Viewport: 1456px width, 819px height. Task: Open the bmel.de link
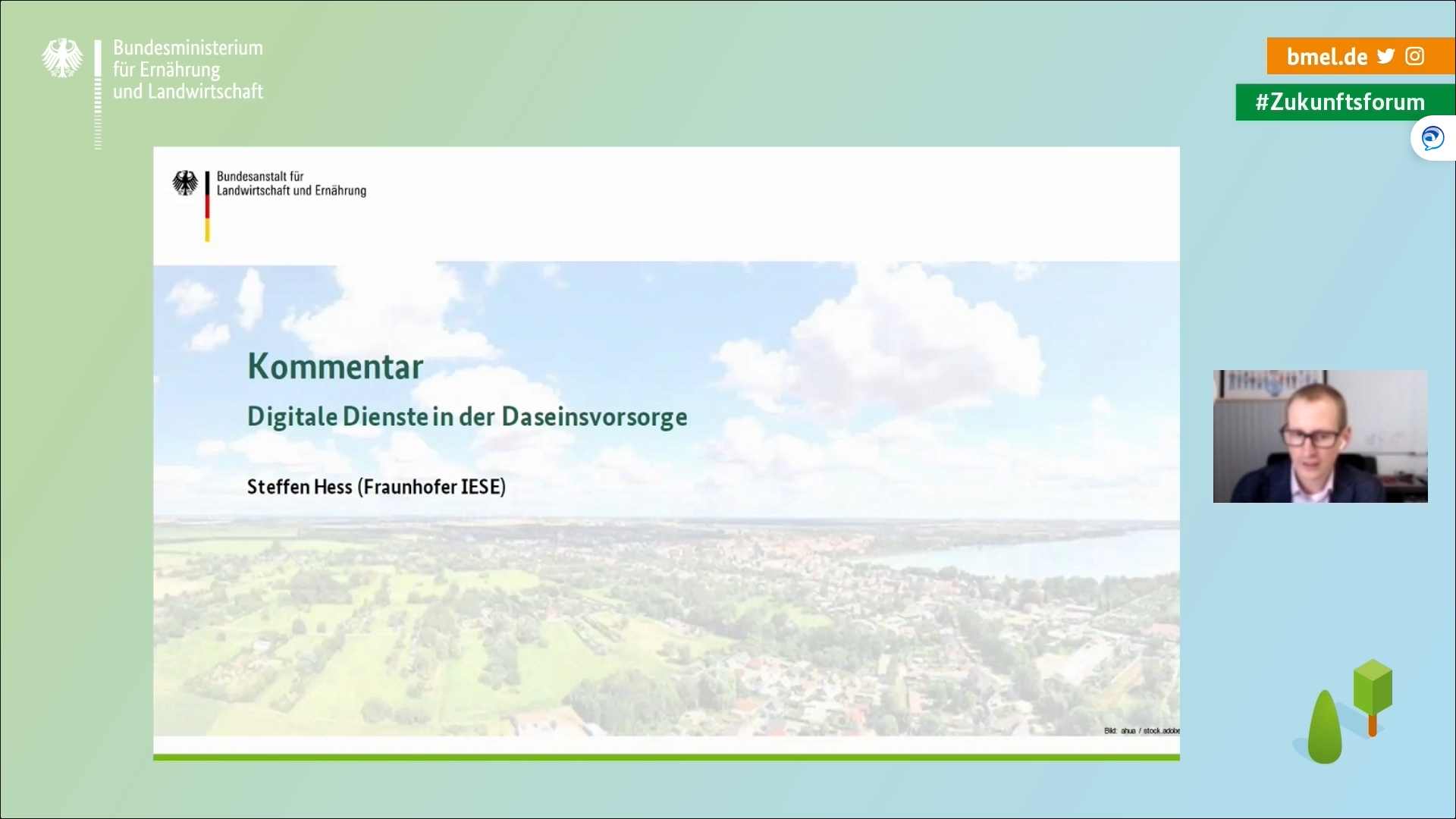(x=1327, y=57)
